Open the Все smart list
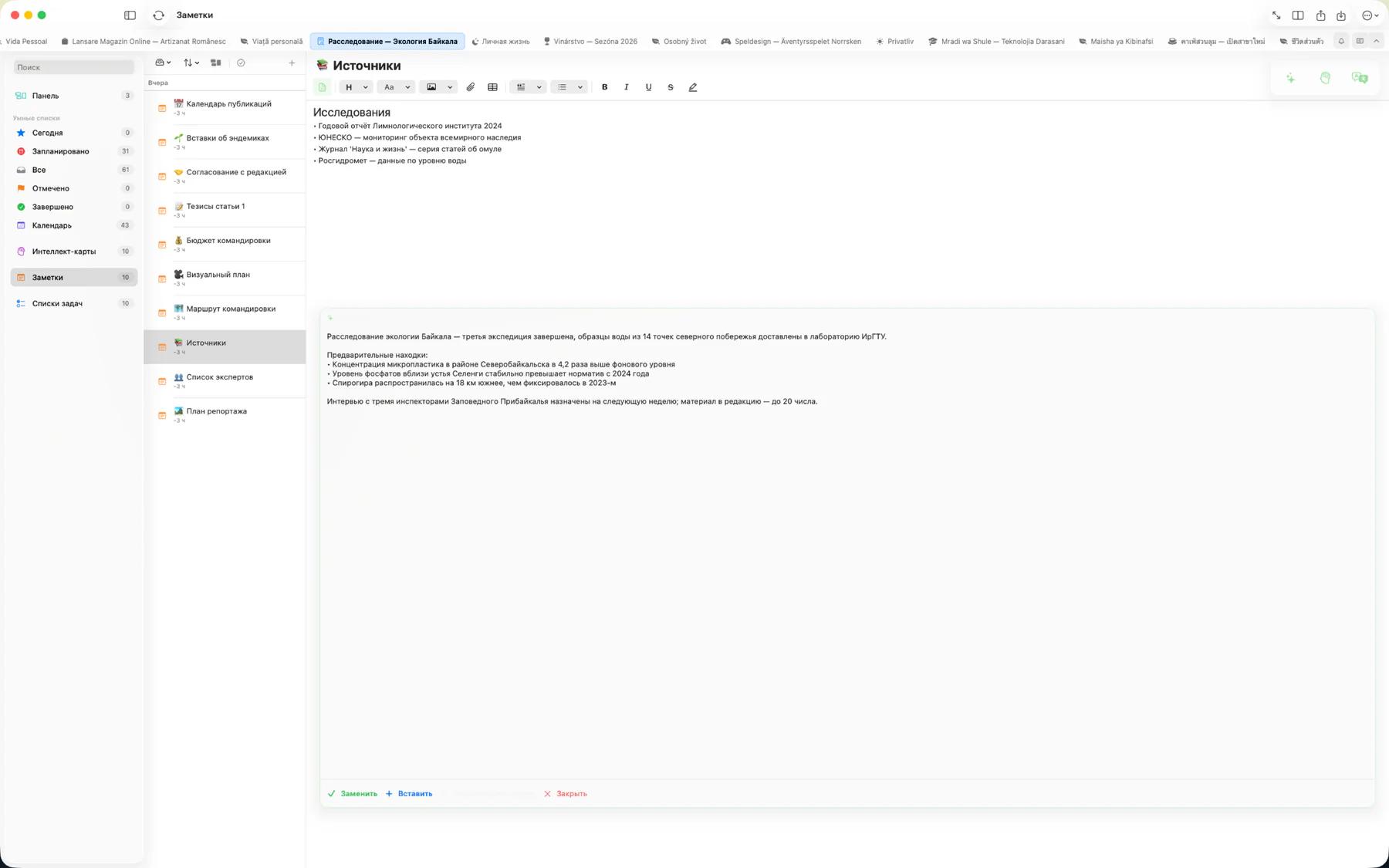1389x868 pixels. click(74, 170)
